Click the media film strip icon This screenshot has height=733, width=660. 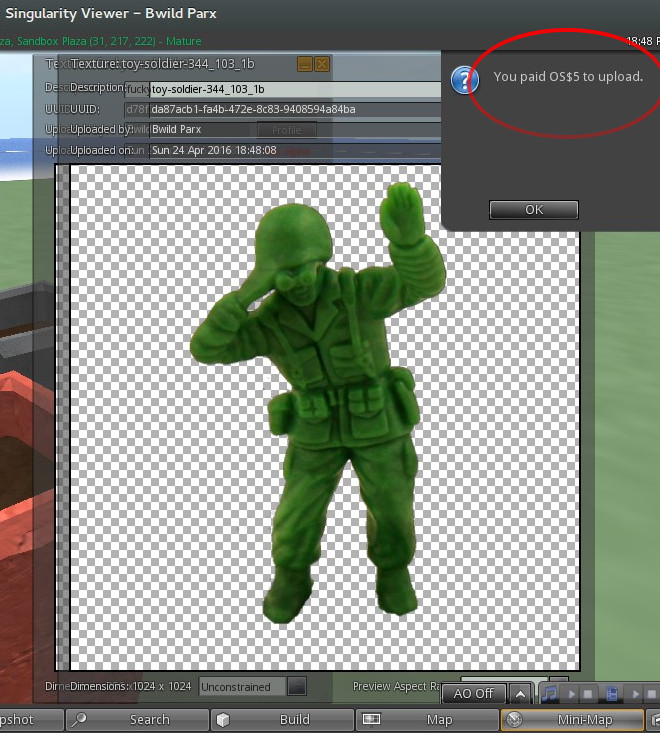[612, 694]
